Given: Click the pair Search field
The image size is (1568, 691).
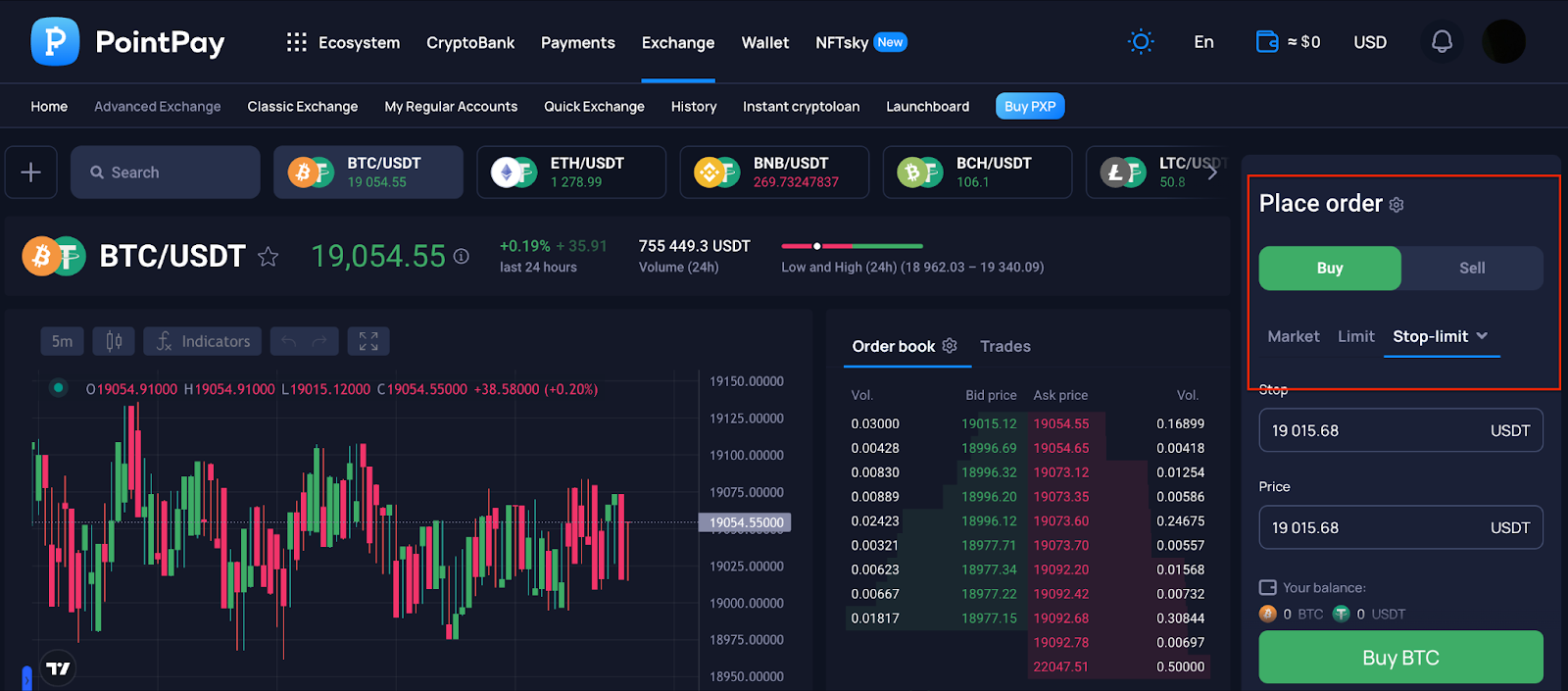Looking at the screenshot, I should pyautogui.click(x=166, y=173).
